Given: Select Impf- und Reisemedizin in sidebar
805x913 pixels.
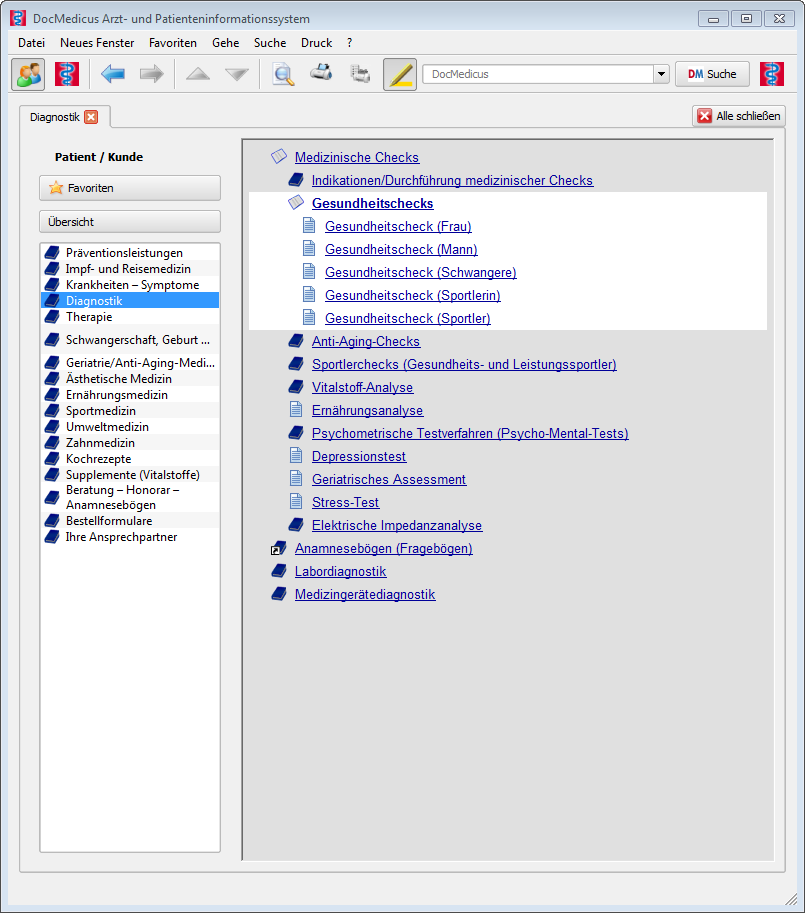Looking at the screenshot, I should click(130, 268).
